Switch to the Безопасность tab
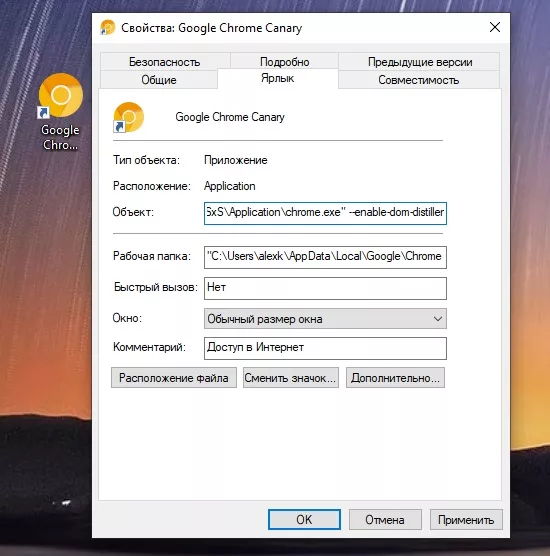The height and width of the screenshot is (556, 550). point(165,62)
